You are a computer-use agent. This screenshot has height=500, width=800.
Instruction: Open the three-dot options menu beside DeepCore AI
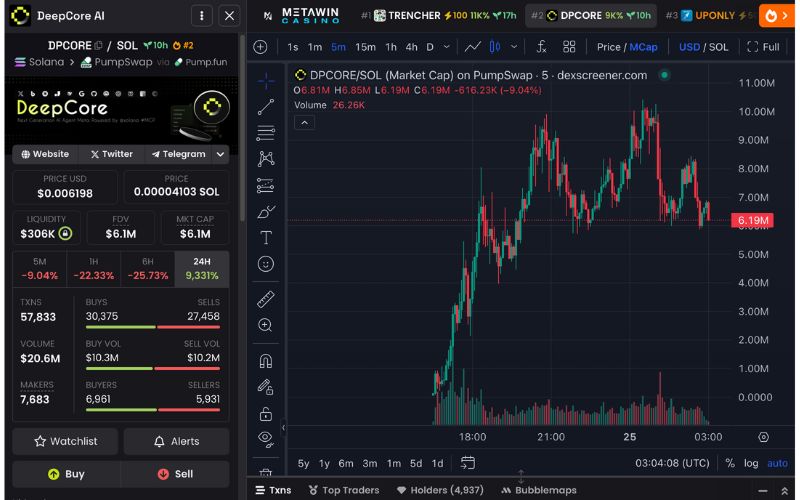[x=202, y=16]
